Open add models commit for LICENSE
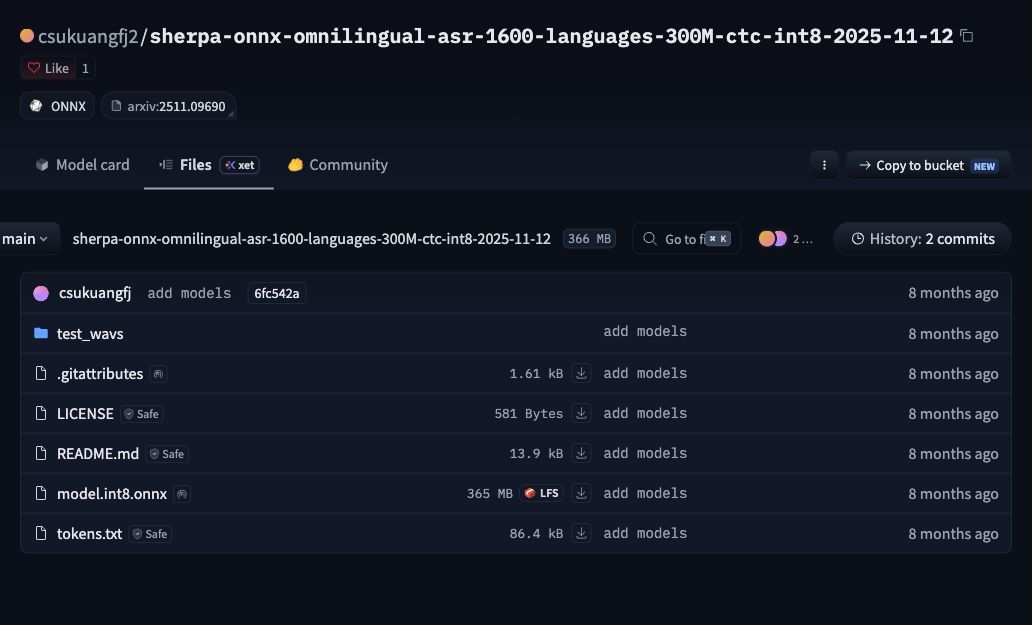This screenshot has height=625, width=1032. (x=645, y=413)
